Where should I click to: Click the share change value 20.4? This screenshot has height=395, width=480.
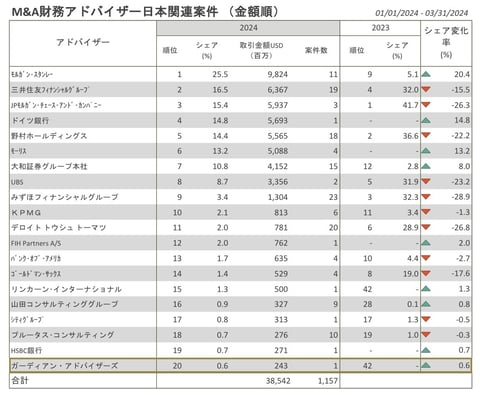pyautogui.click(x=462, y=74)
